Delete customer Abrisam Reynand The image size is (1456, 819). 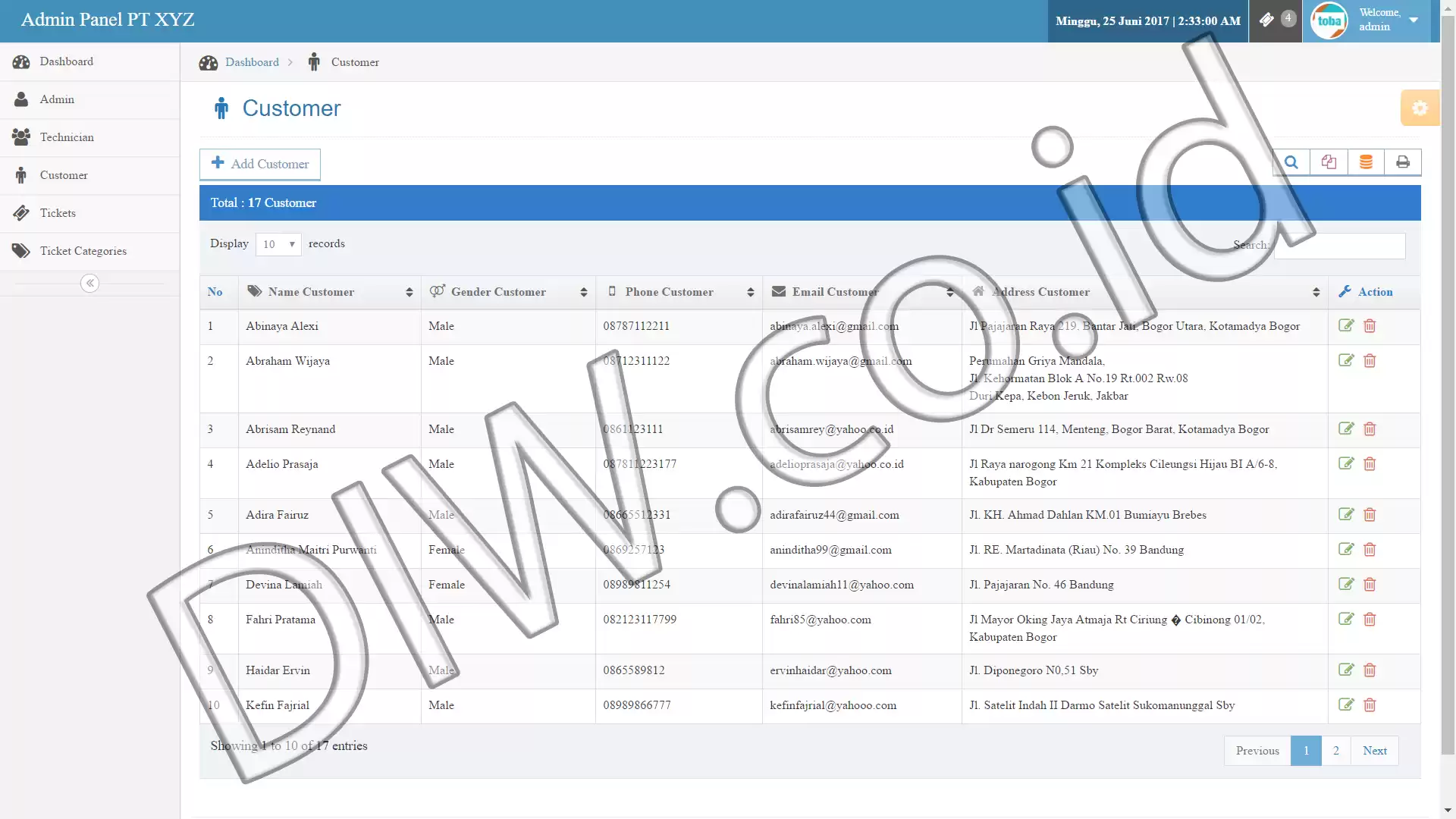point(1370,428)
